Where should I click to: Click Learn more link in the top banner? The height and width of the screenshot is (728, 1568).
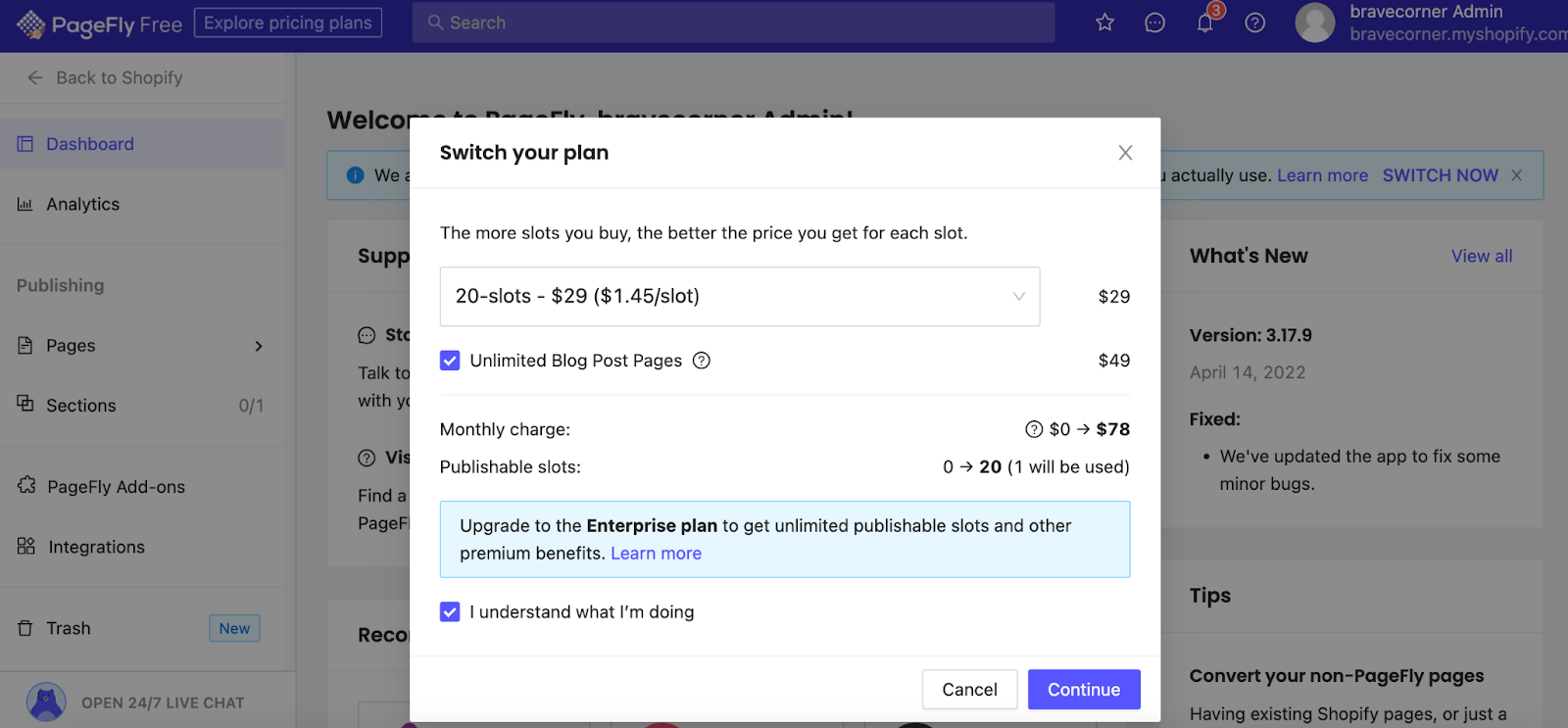1322,175
